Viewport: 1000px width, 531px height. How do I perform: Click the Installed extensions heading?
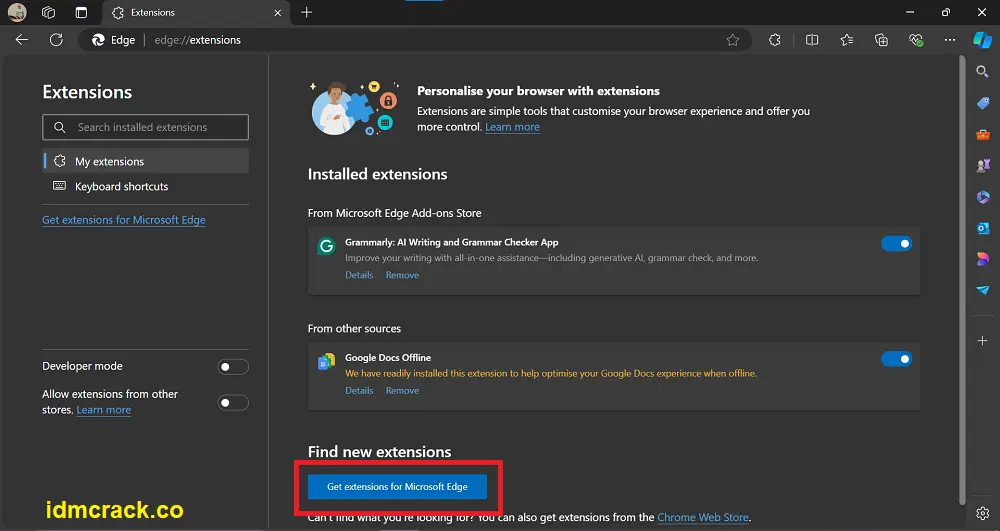click(x=378, y=174)
